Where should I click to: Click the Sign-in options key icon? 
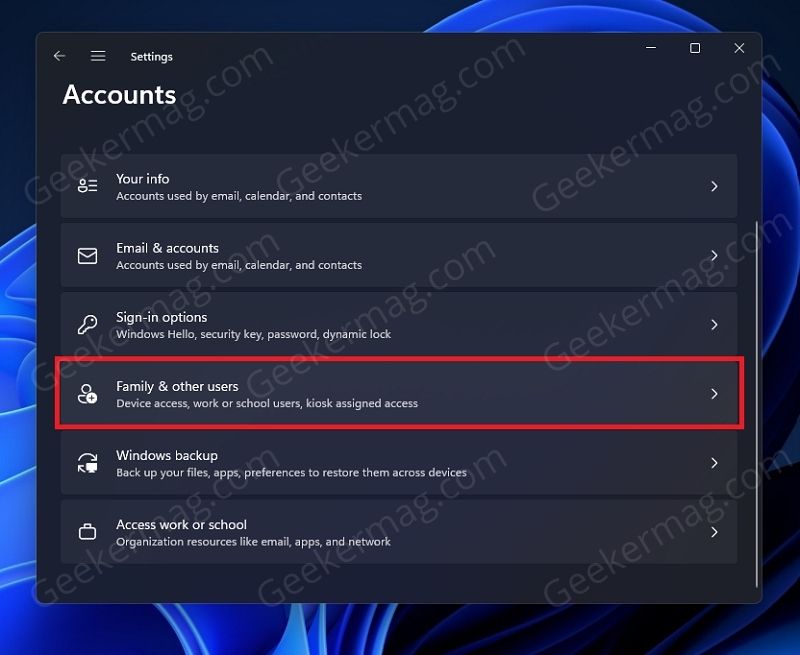click(87, 324)
